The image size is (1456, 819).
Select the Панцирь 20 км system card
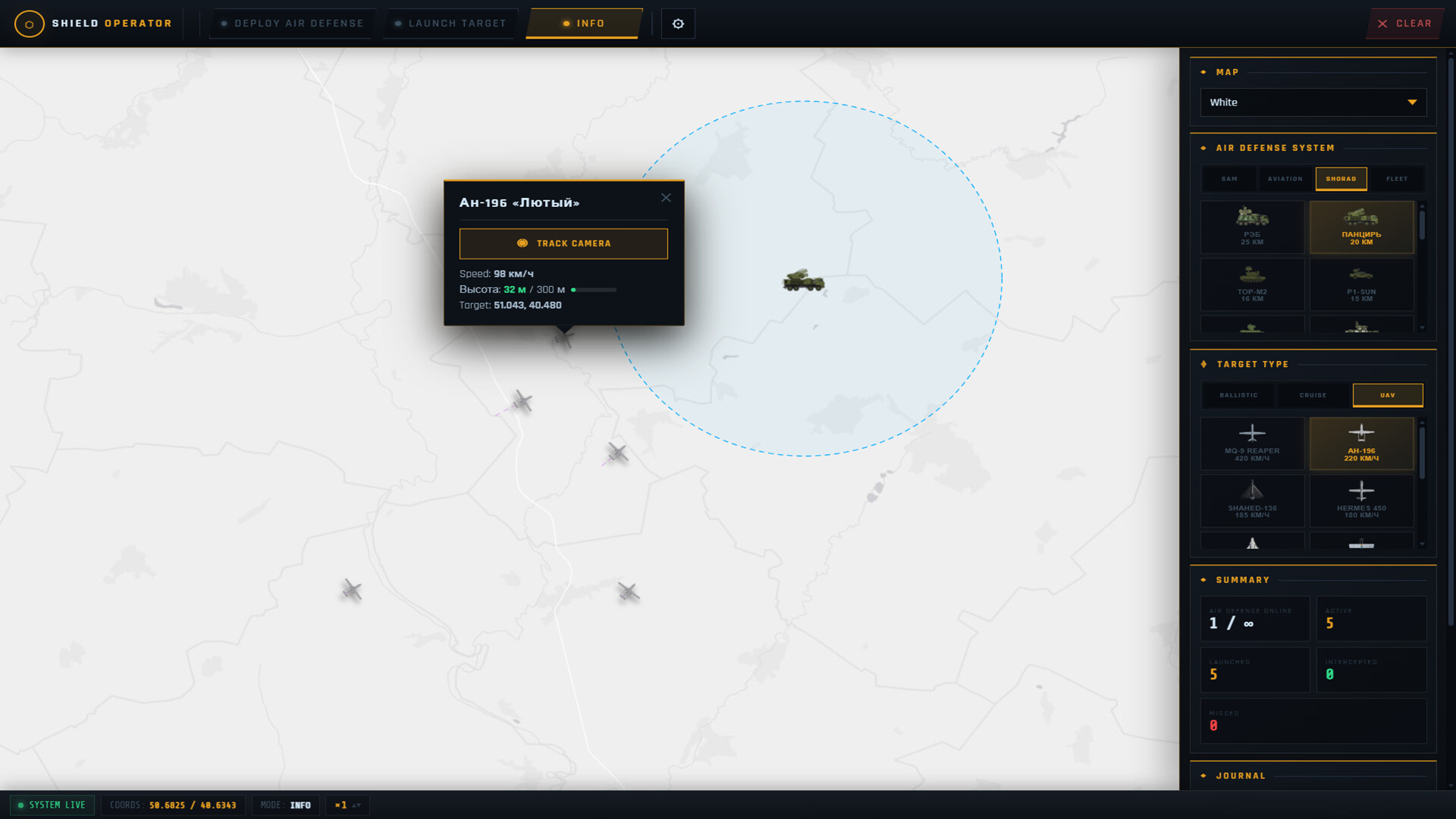(1361, 227)
